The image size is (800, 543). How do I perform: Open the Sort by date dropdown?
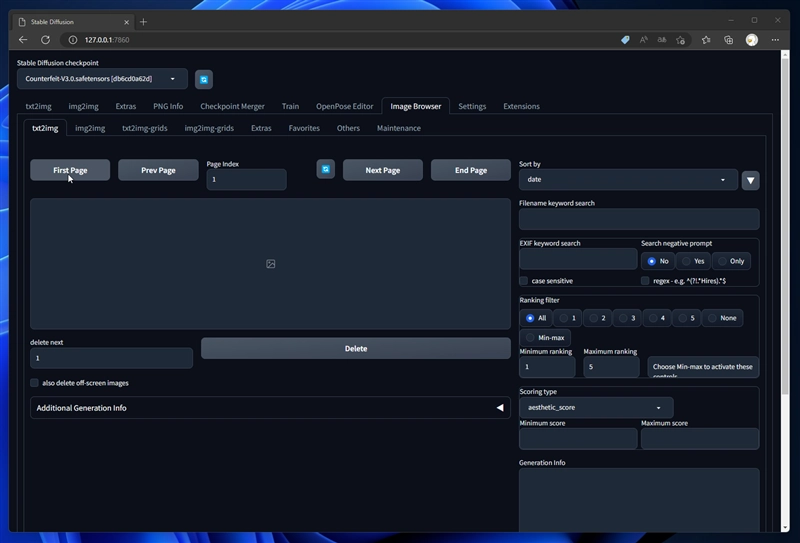point(628,180)
